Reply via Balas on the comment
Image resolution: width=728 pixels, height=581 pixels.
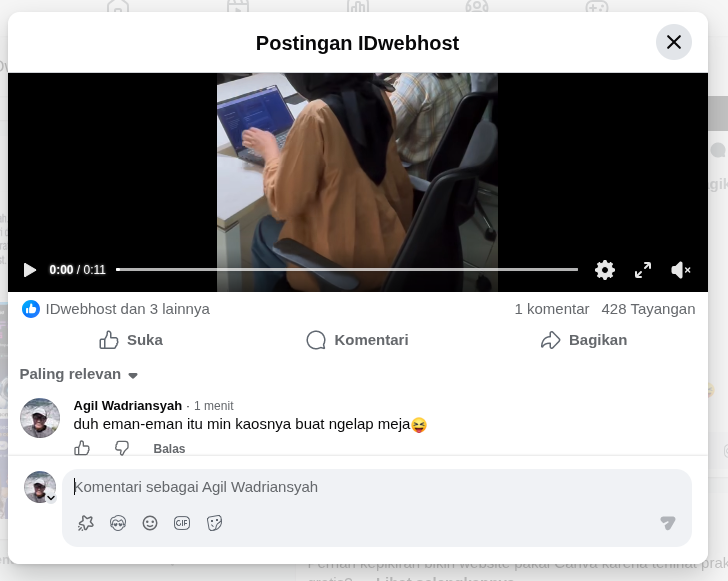169,449
